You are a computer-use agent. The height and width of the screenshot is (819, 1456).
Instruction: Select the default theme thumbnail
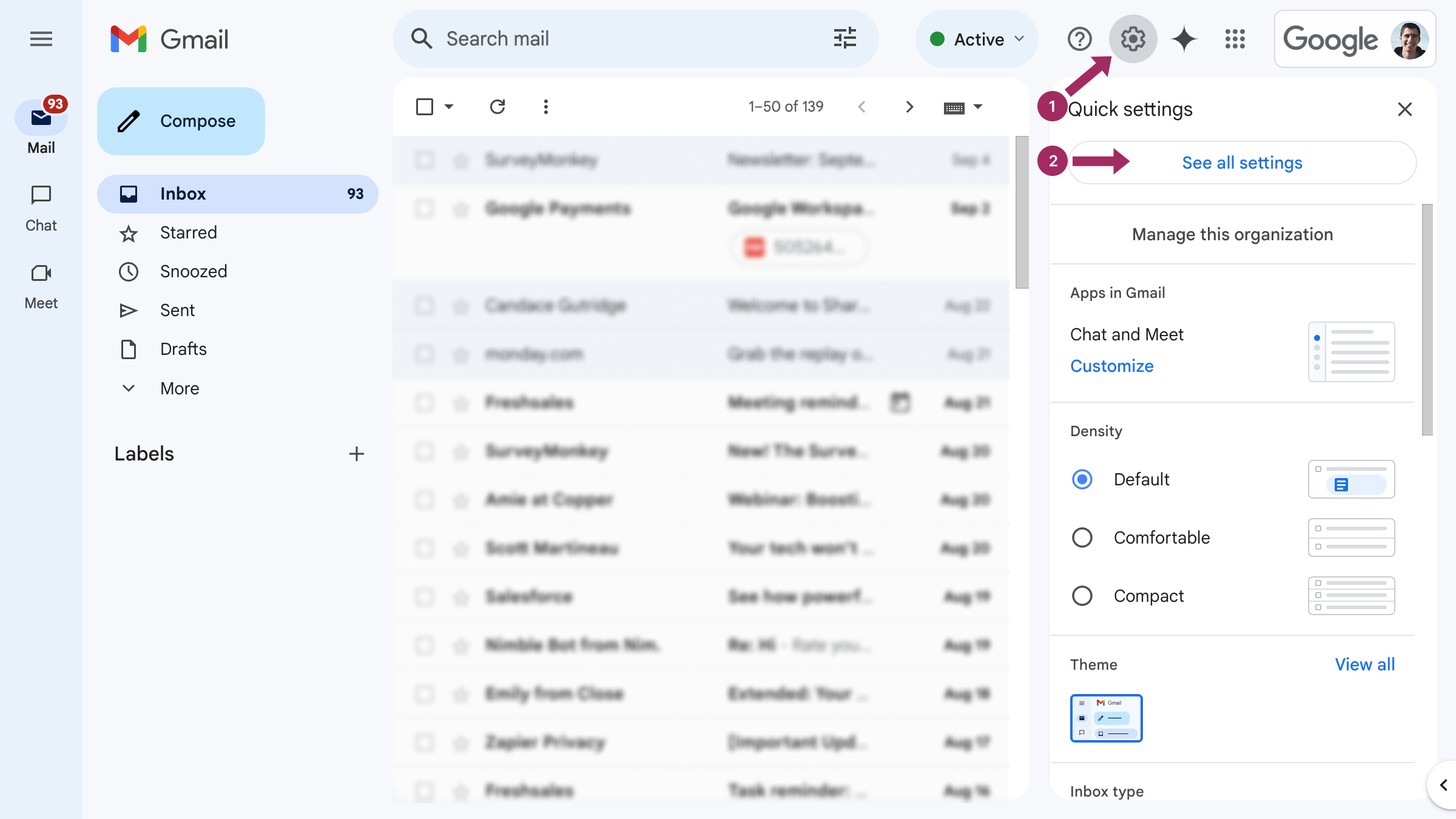(1106, 718)
